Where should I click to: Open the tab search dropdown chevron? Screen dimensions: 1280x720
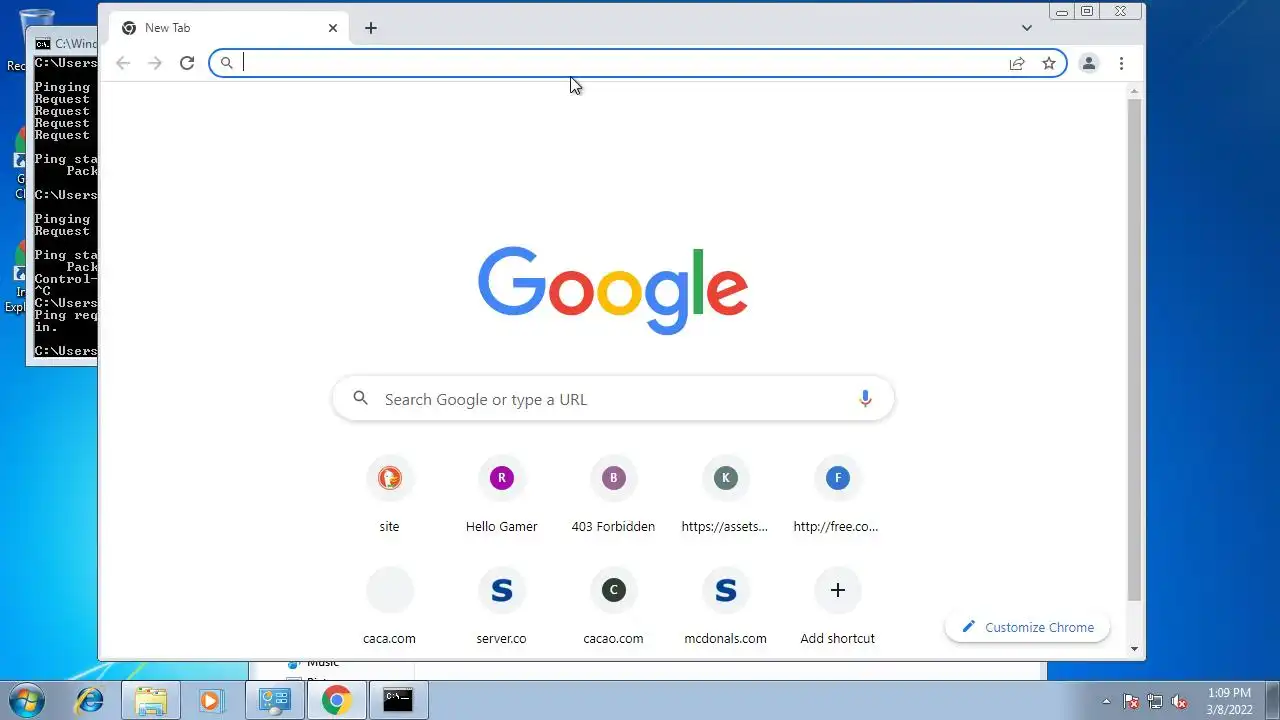tap(1027, 28)
